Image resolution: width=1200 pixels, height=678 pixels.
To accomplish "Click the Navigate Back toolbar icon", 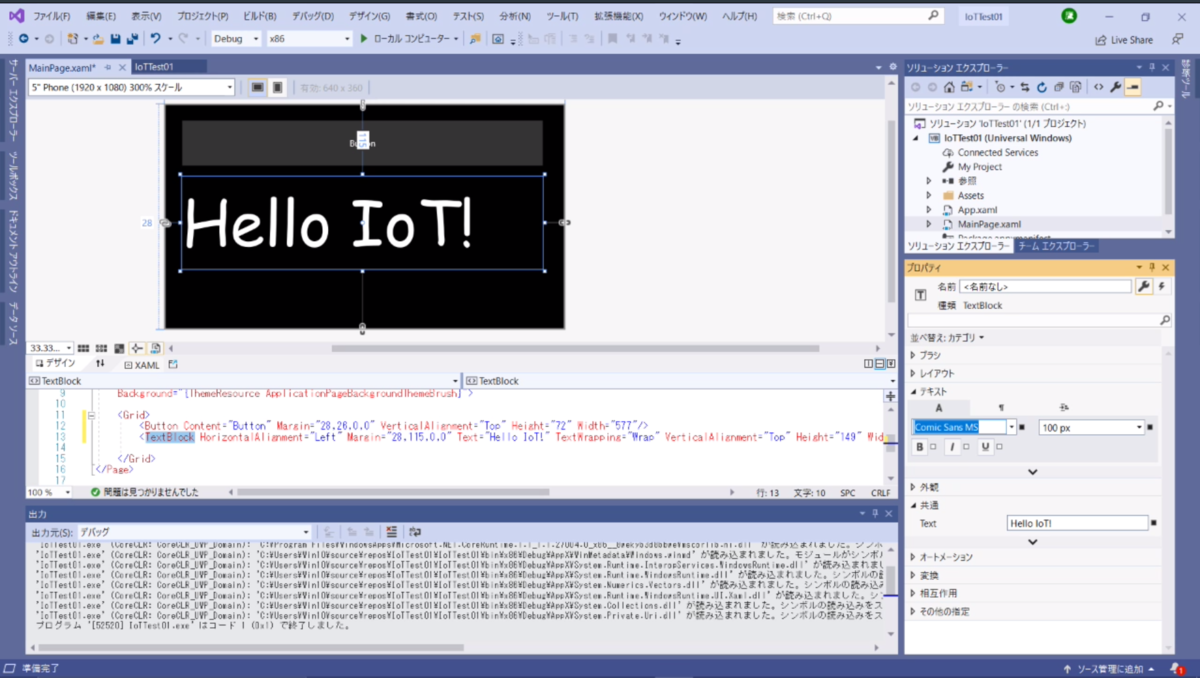I will coord(23,38).
